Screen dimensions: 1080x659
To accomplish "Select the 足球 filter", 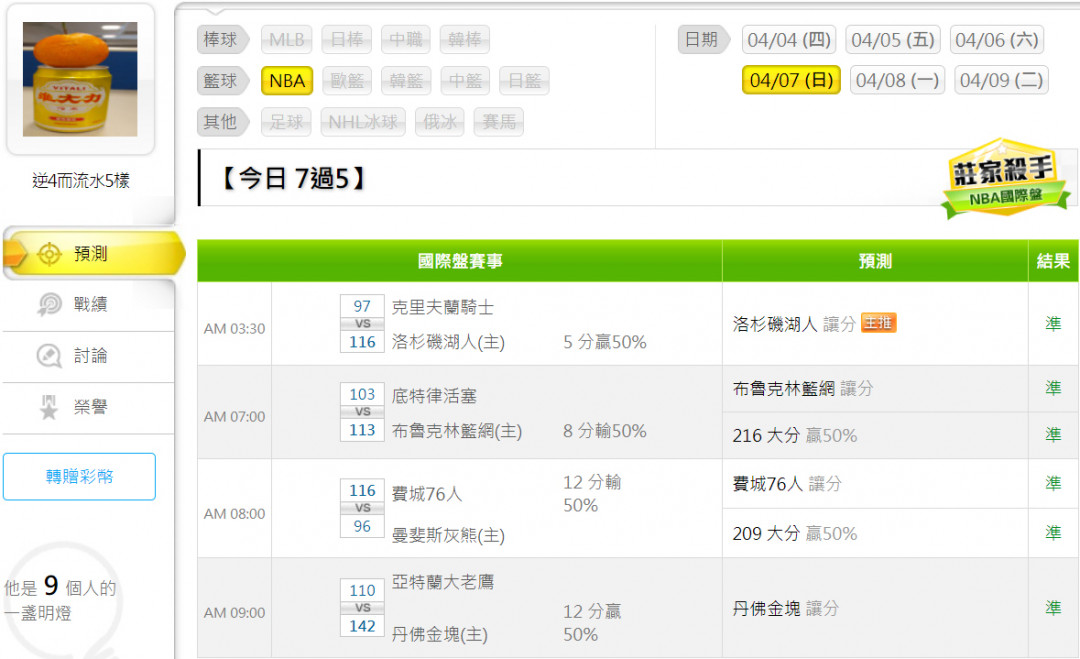I will [287, 122].
